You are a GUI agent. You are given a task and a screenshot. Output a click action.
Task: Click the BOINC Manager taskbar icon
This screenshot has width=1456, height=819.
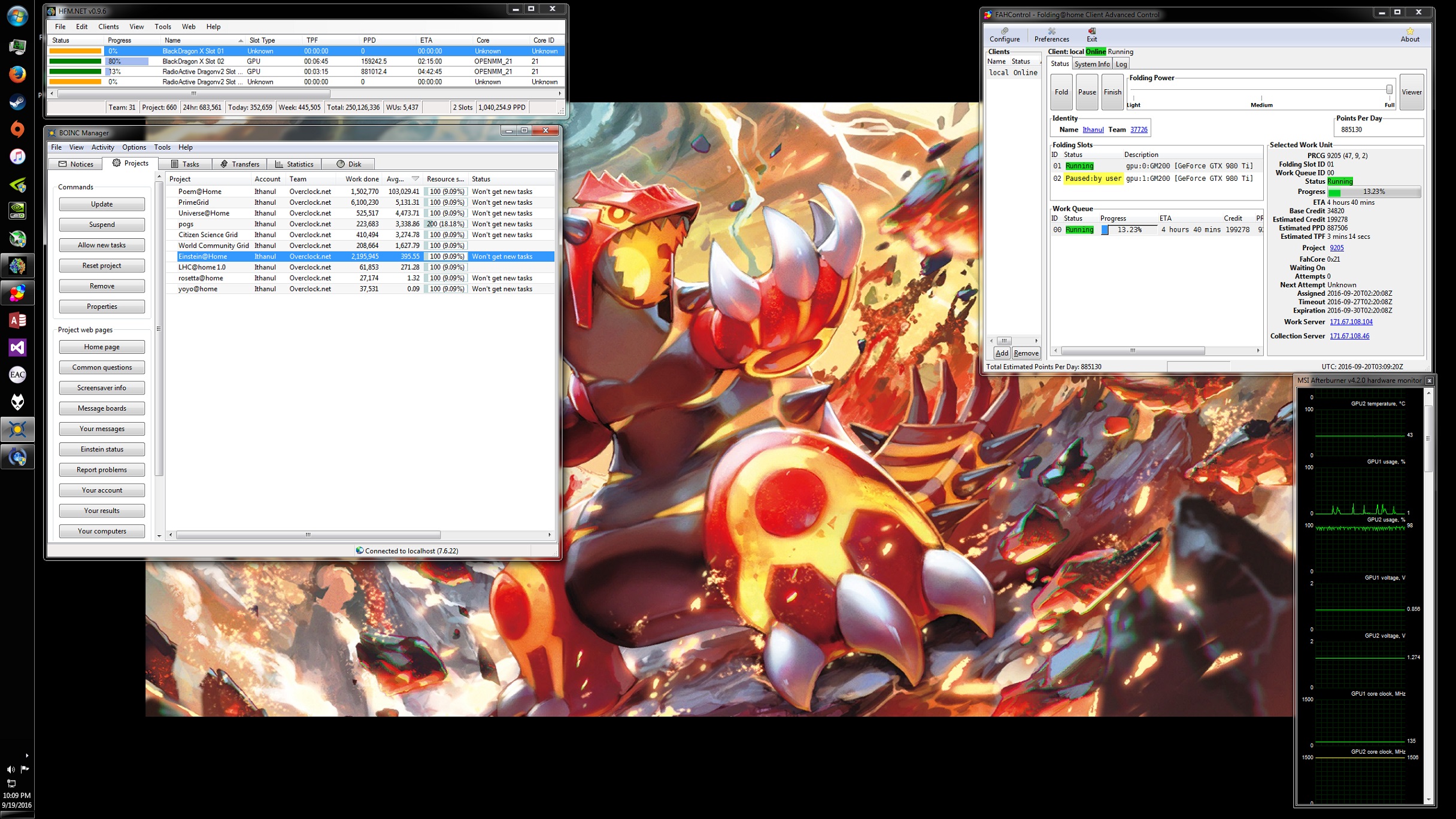point(17,429)
